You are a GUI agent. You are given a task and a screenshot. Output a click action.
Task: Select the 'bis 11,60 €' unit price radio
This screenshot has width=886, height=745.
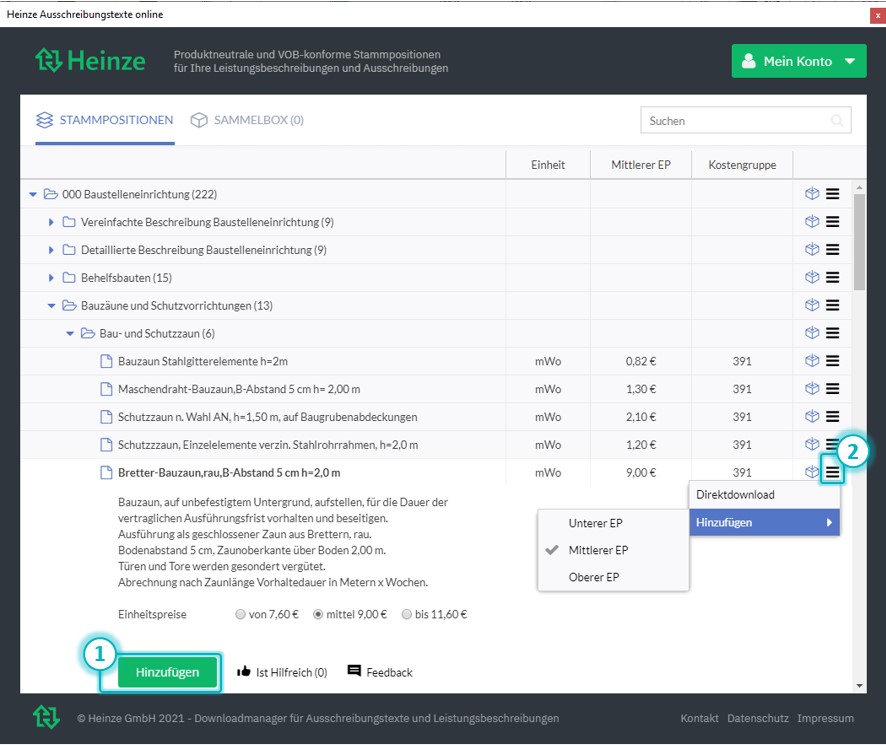point(407,614)
